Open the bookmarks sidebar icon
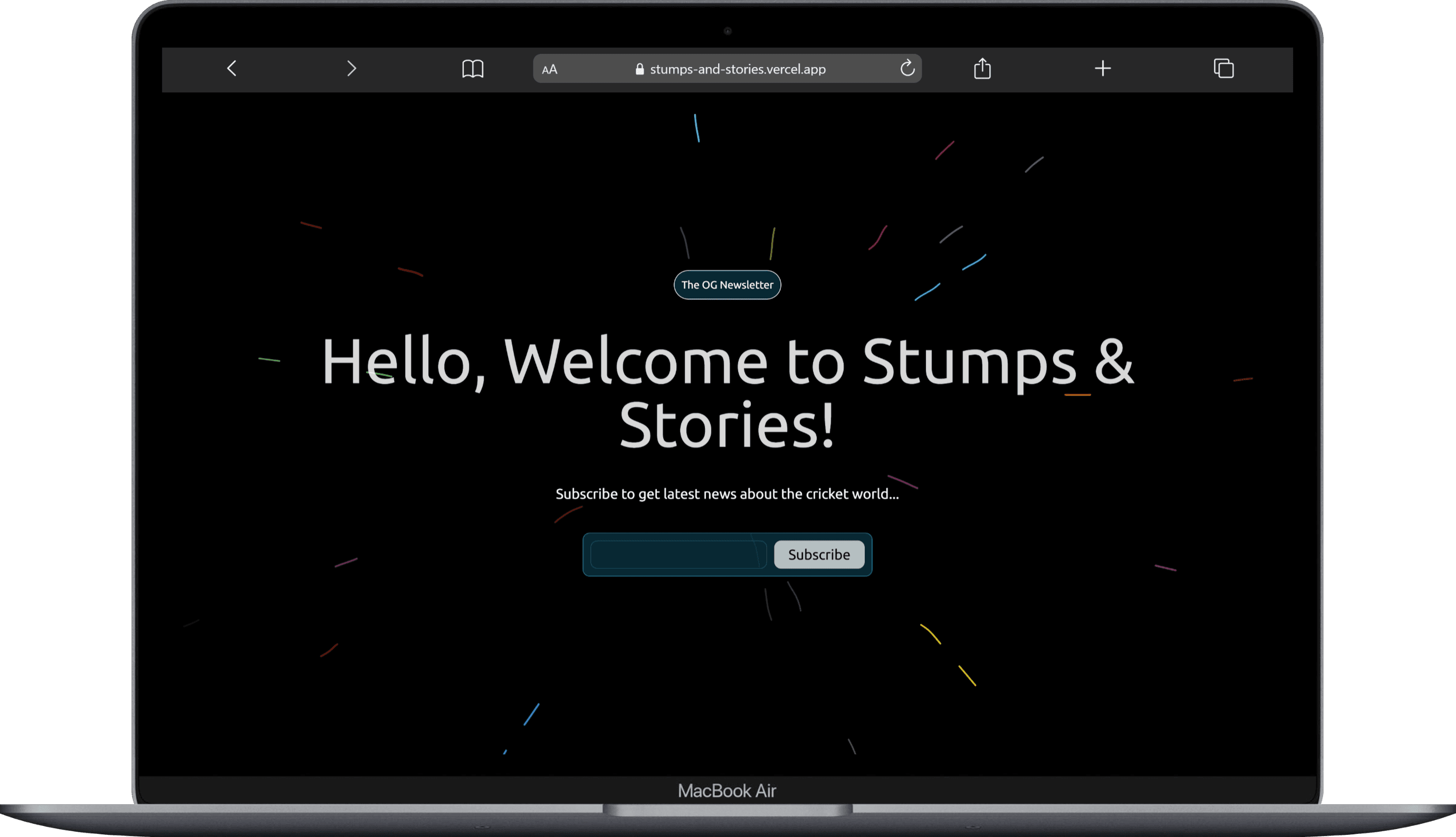This screenshot has height=837, width=1456. [473, 69]
